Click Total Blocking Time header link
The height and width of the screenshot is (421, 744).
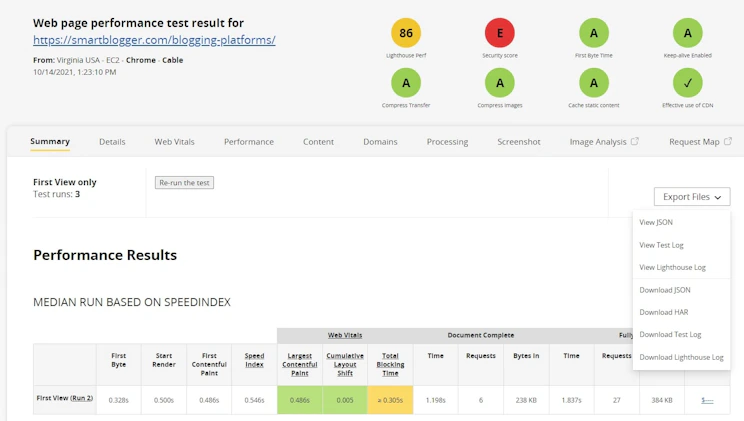pyautogui.click(x=390, y=365)
